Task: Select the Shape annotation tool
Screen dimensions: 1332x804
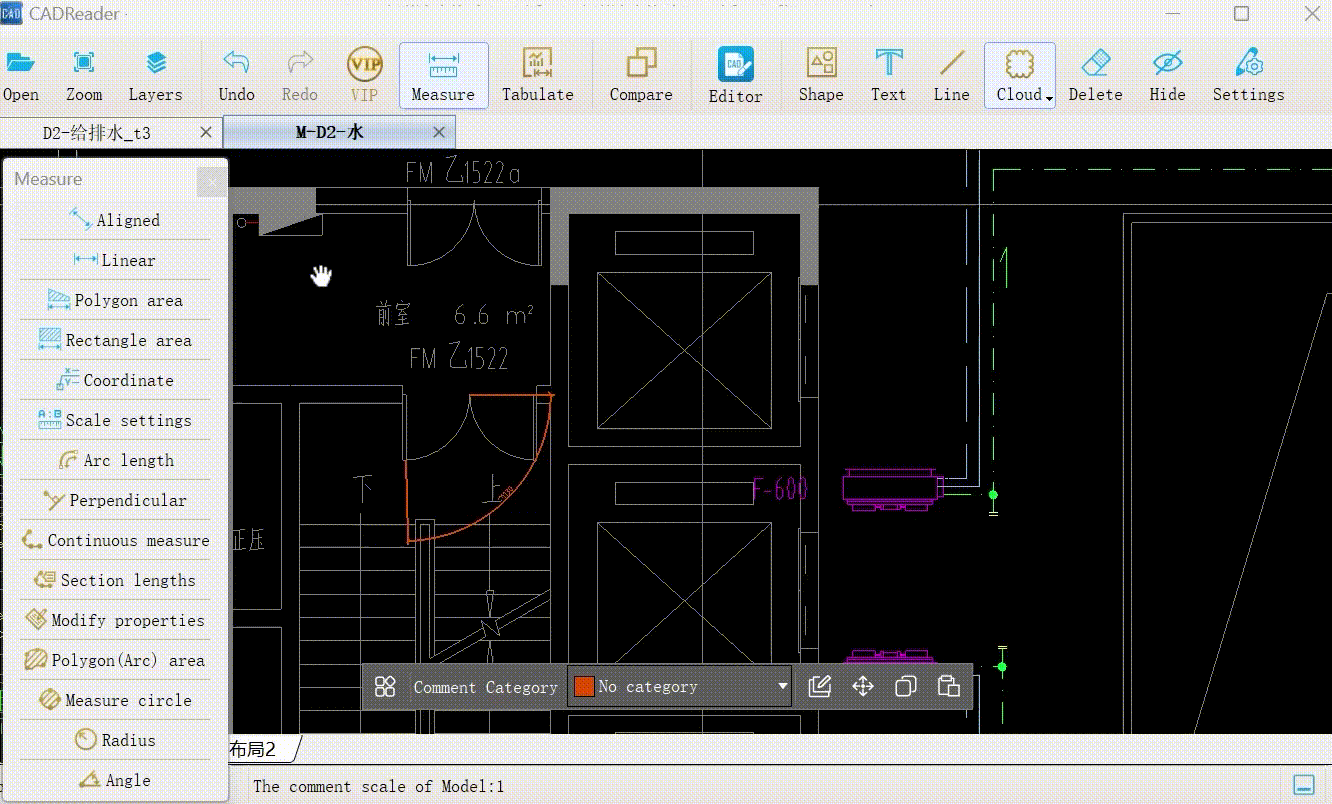Action: [821, 77]
